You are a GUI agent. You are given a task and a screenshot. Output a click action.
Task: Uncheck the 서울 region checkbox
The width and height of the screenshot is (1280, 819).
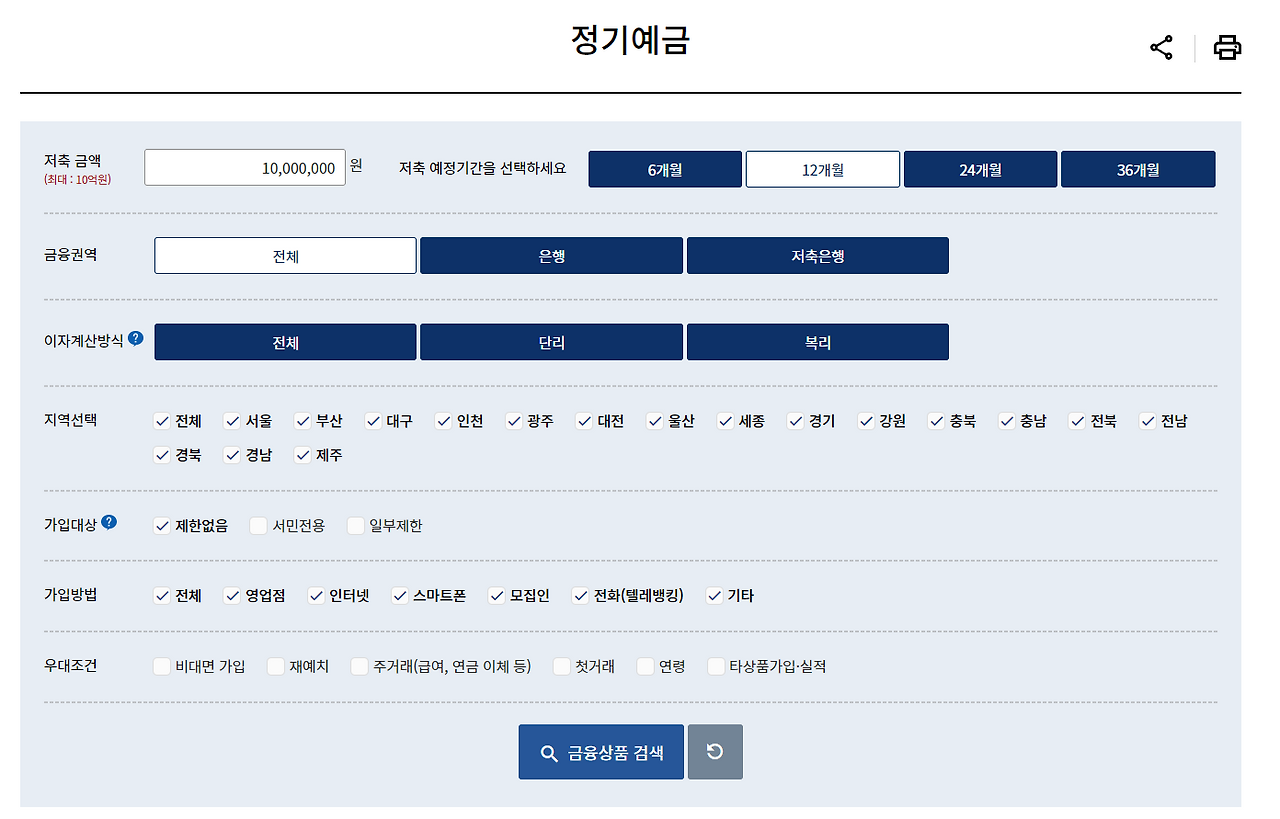231,421
